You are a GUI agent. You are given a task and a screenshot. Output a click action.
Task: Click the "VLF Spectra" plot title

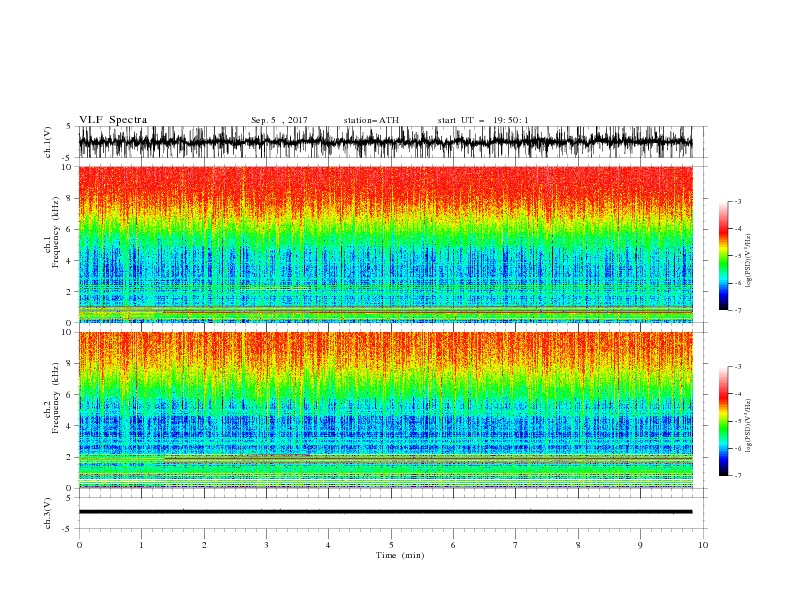pyautogui.click(x=113, y=120)
